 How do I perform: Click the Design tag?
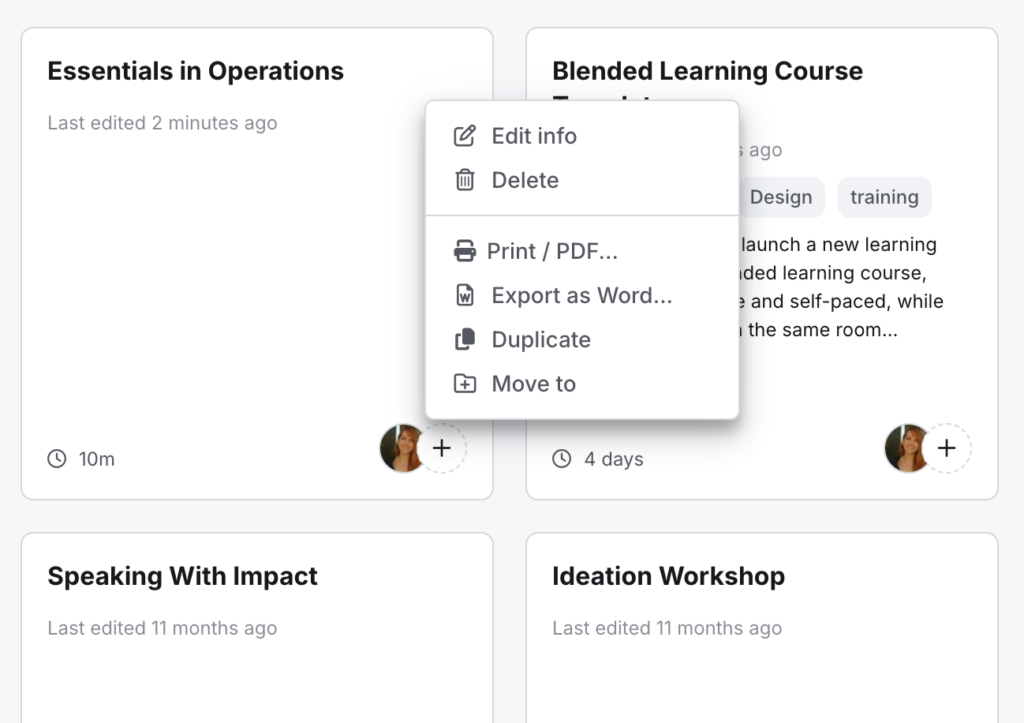tap(781, 197)
